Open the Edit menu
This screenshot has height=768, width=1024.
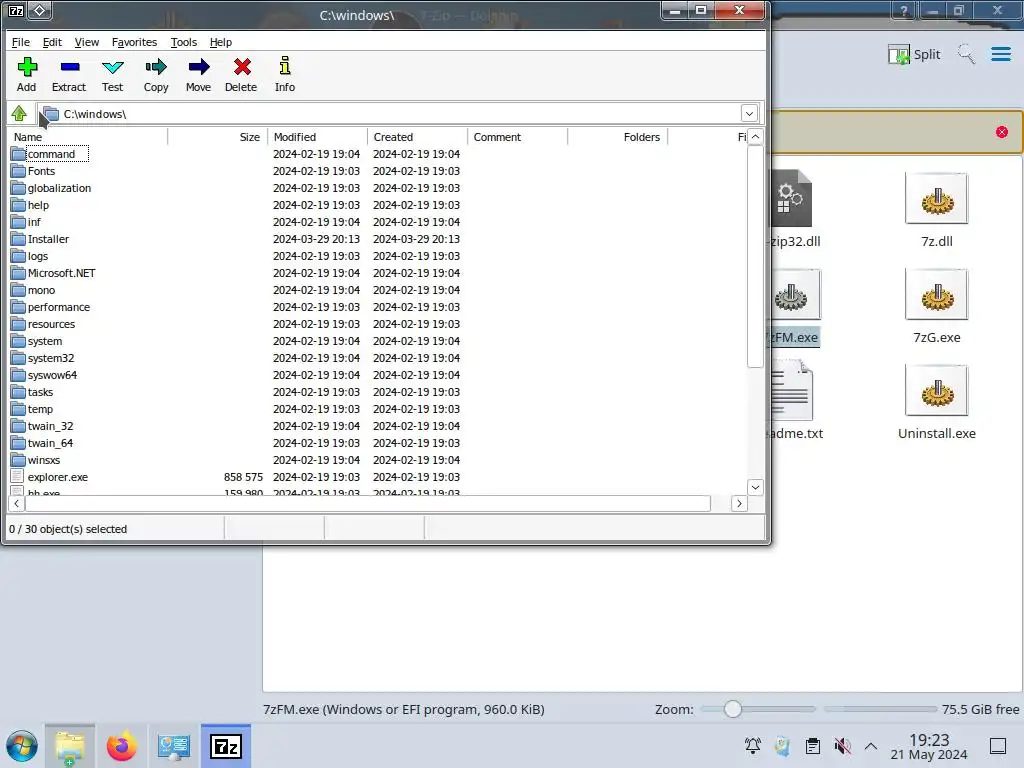point(52,42)
